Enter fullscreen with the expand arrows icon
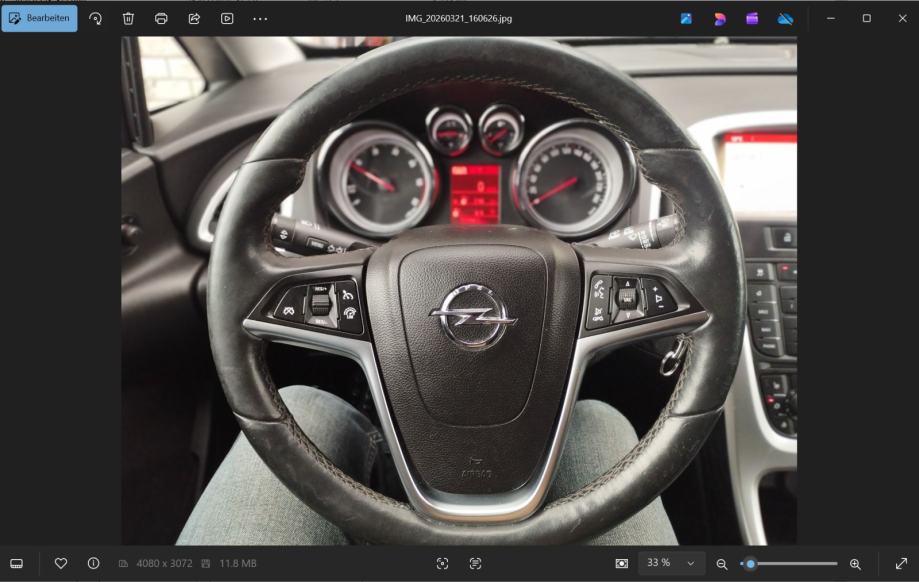This screenshot has height=582, width=919. tap(901, 563)
